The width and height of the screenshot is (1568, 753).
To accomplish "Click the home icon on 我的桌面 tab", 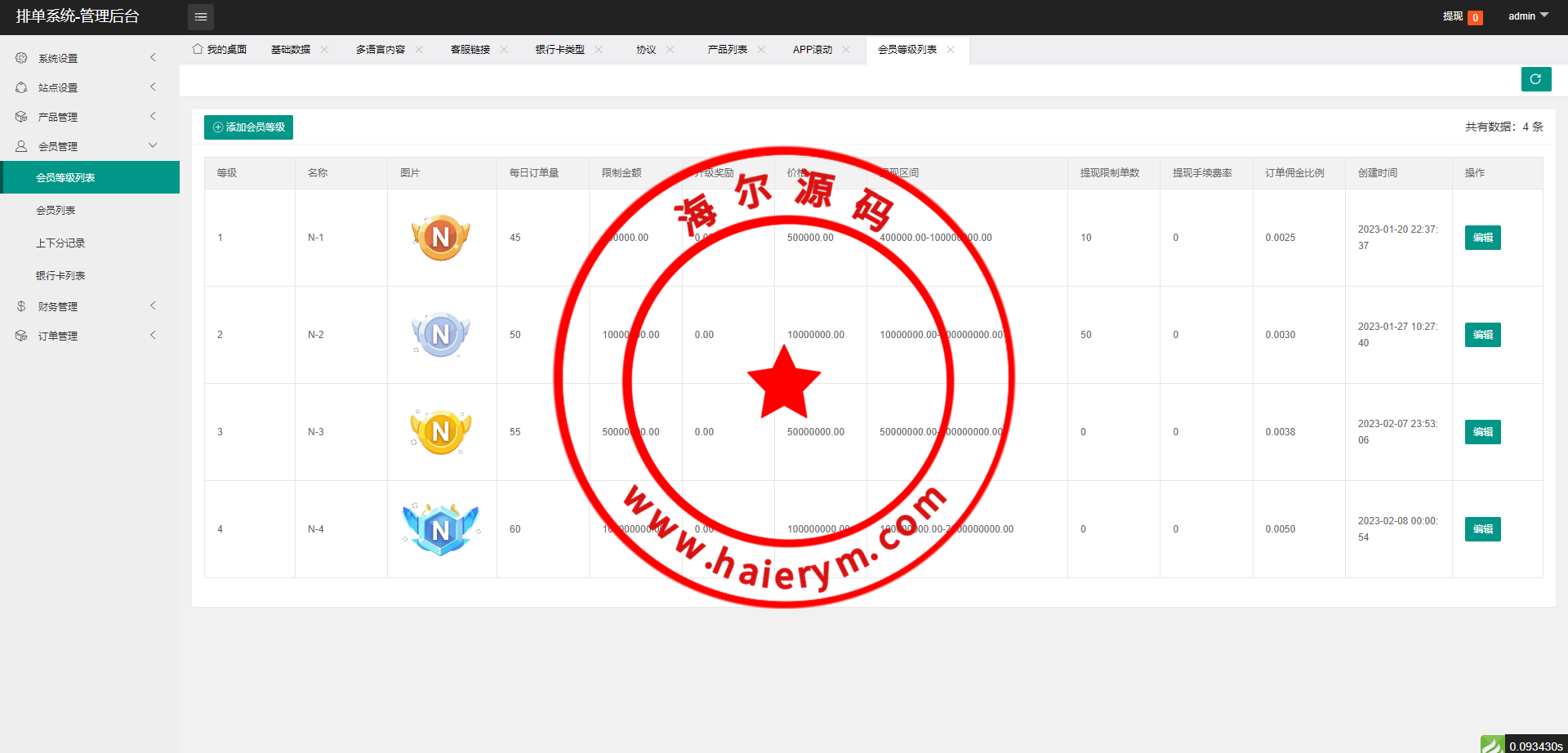I will click(x=198, y=49).
